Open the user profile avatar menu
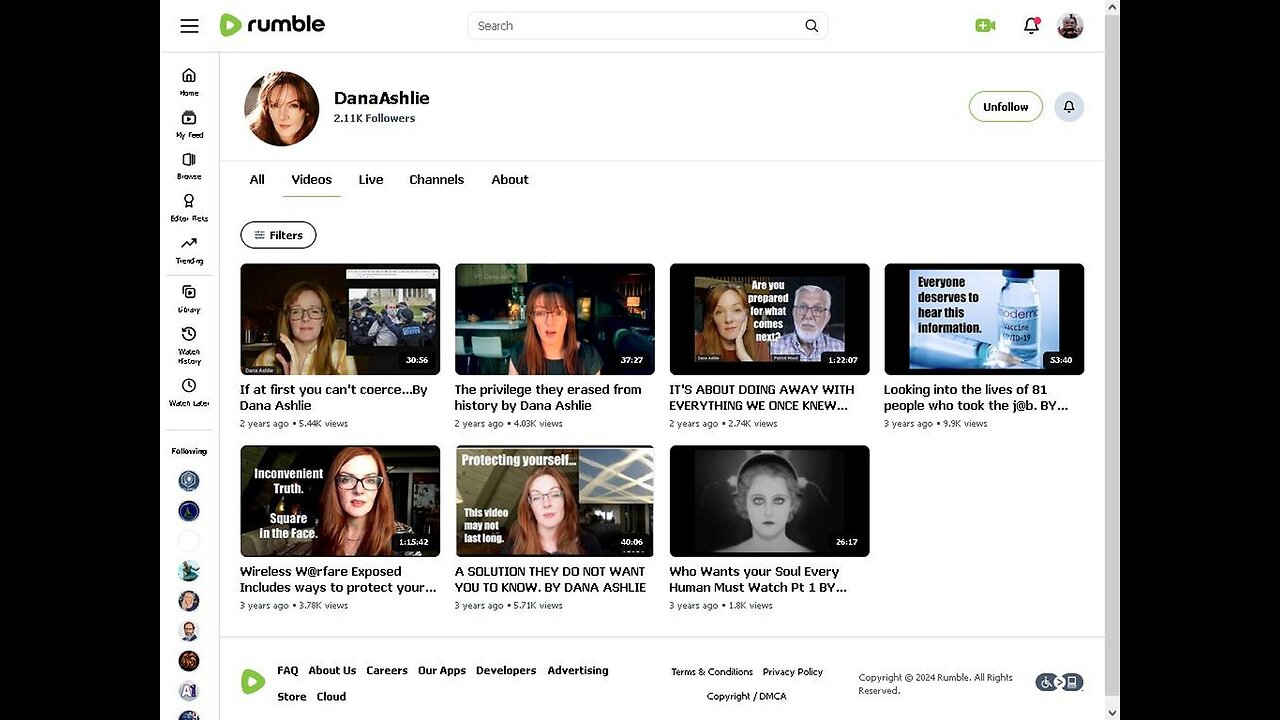 (x=1070, y=26)
